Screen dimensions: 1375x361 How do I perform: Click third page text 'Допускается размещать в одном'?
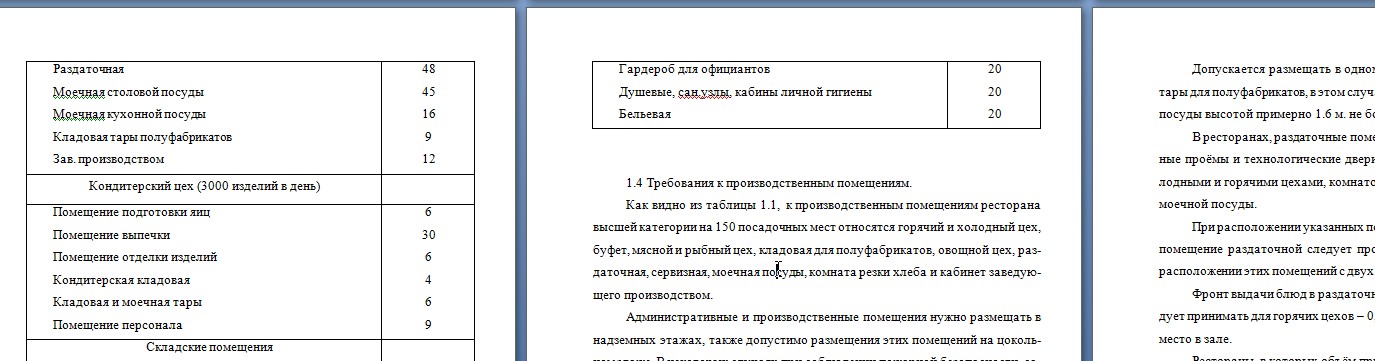point(1283,70)
